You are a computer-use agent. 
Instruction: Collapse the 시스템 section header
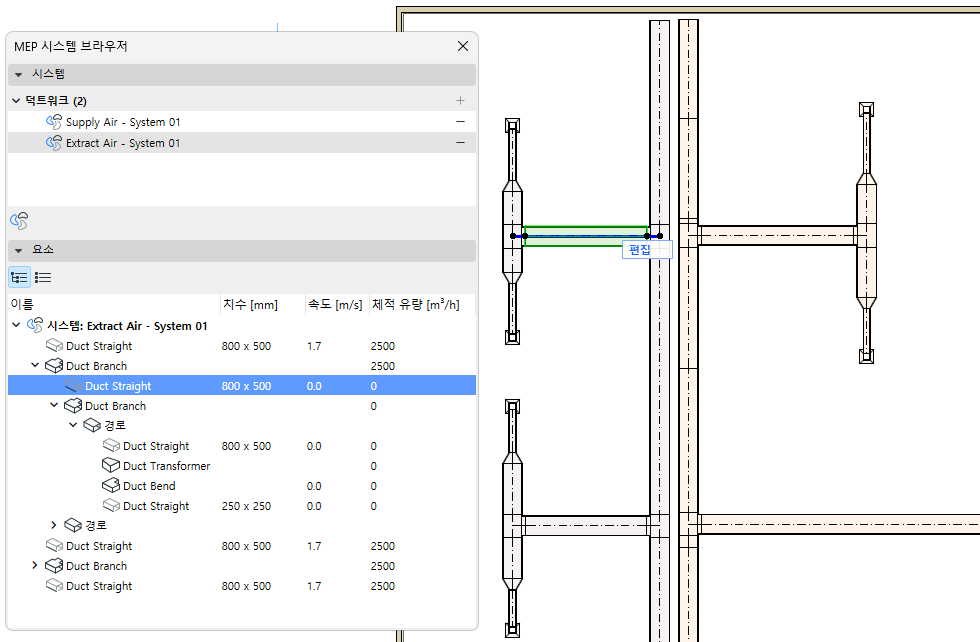tap(19, 75)
